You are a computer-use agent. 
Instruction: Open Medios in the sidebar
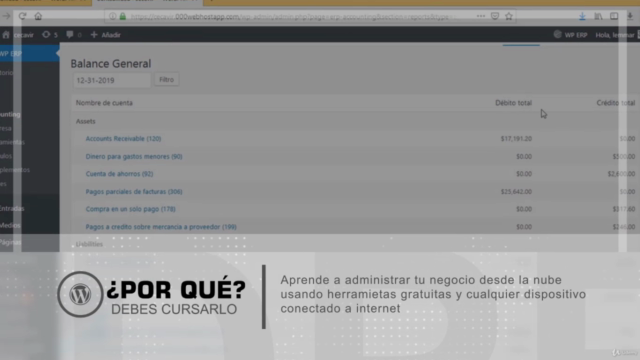[10, 225]
